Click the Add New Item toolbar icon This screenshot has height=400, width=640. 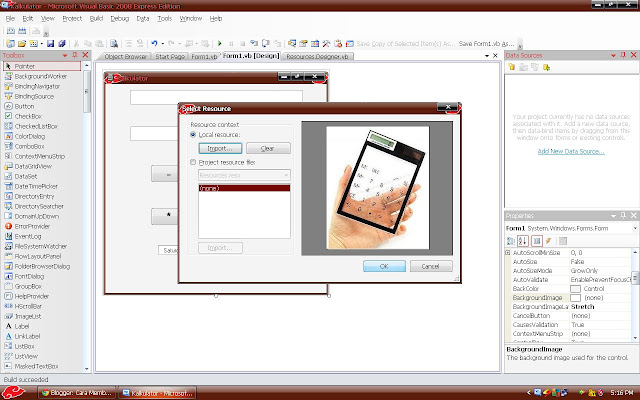34,43
